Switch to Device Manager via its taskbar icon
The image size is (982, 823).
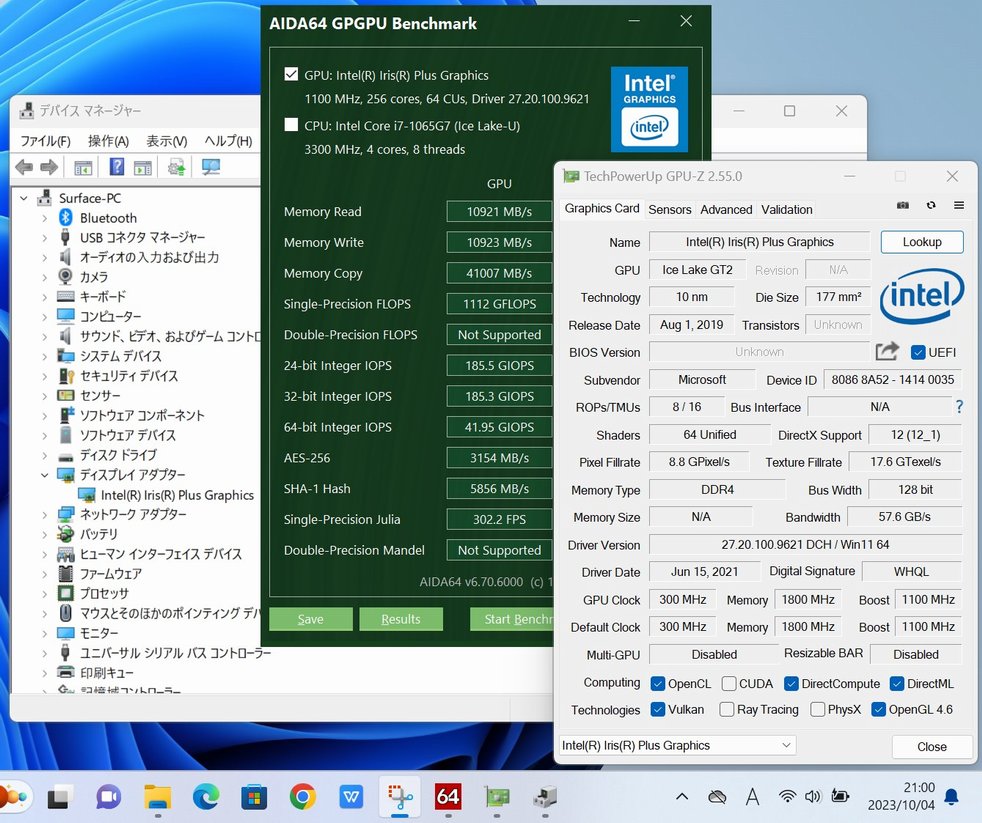tap(545, 797)
